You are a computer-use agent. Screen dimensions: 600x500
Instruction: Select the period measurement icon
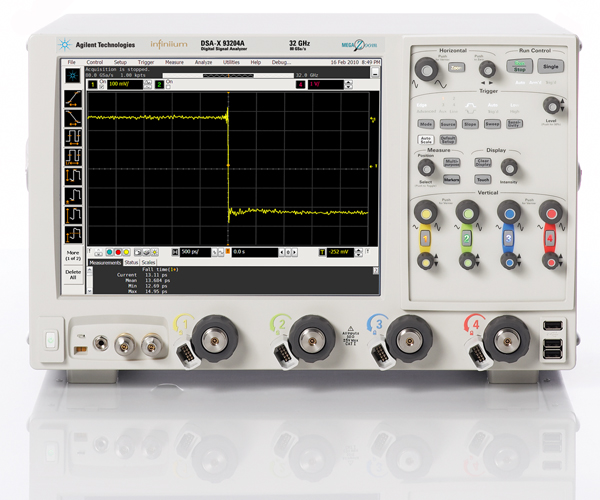[x=73, y=137]
